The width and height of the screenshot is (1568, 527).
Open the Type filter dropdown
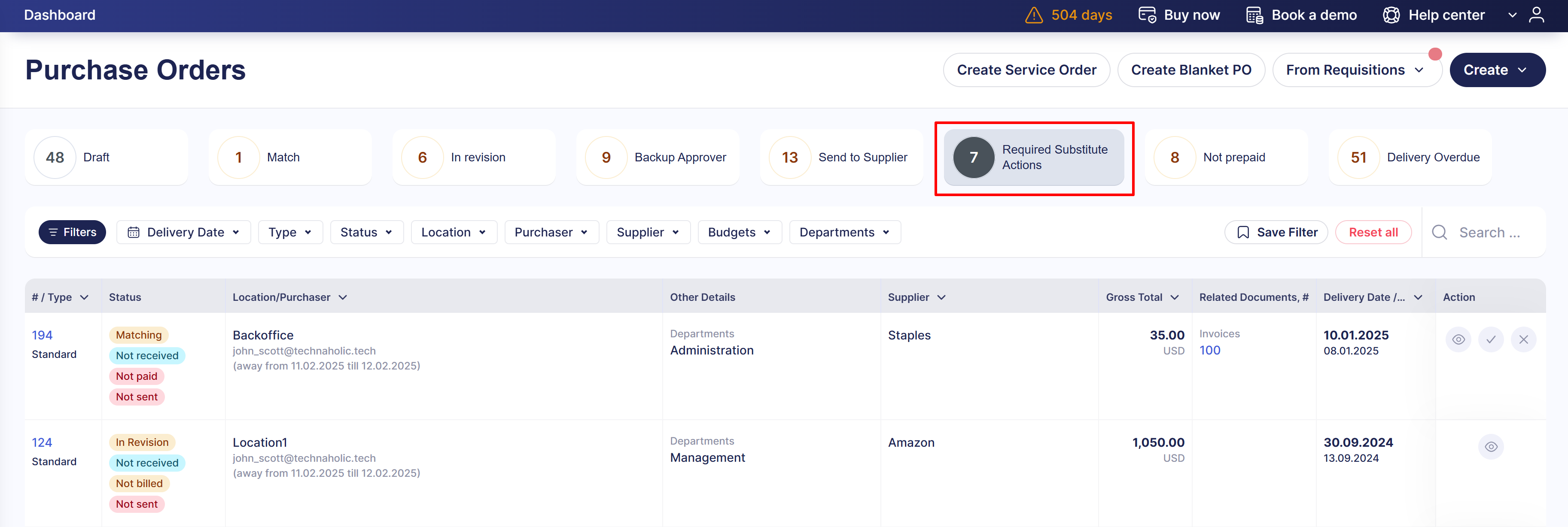(291, 233)
